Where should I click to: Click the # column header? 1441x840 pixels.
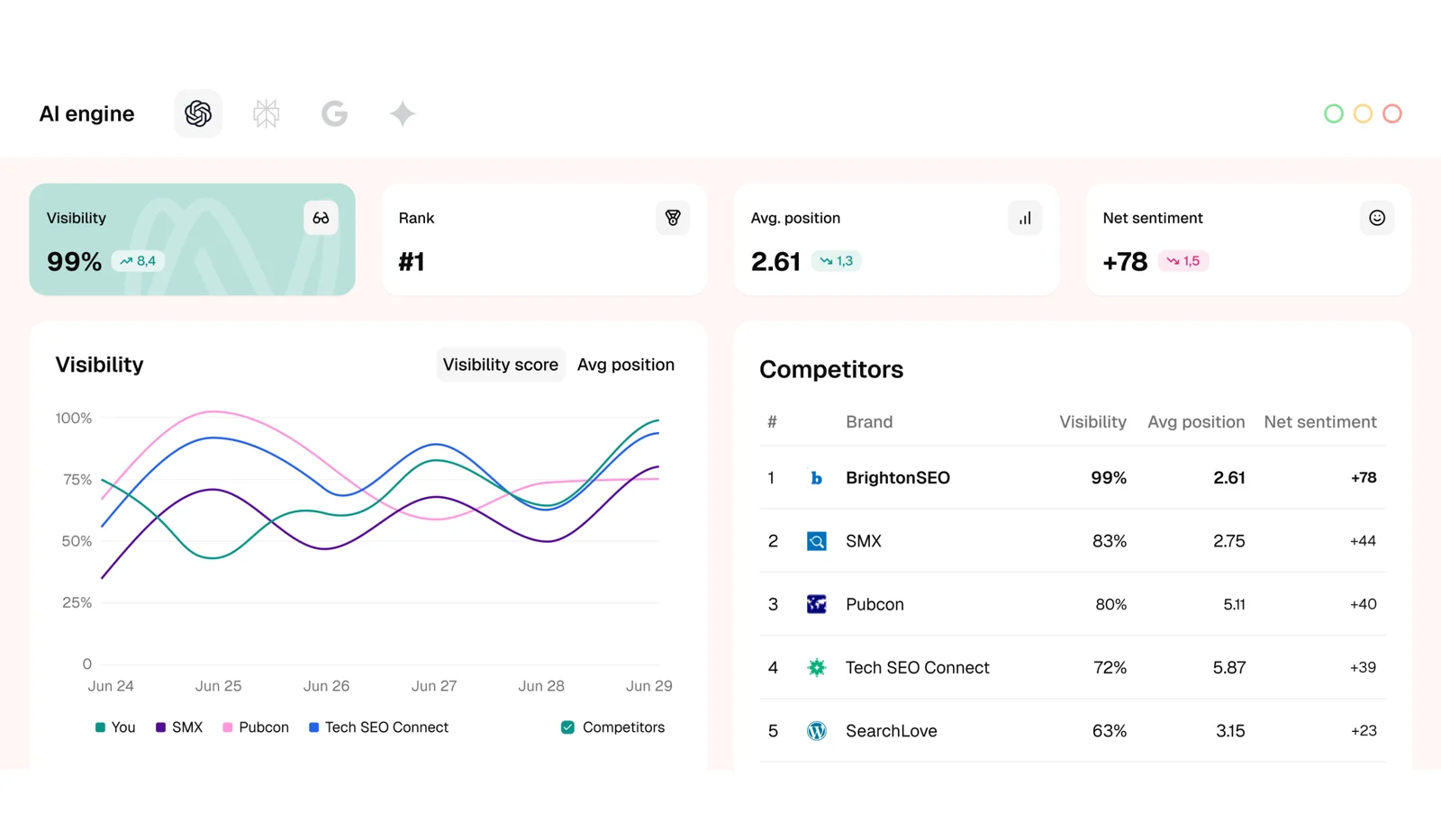[772, 422]
